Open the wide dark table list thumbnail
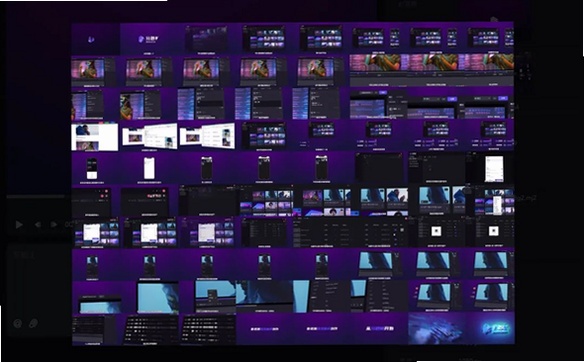584x362 pixels. pos(349,233)
